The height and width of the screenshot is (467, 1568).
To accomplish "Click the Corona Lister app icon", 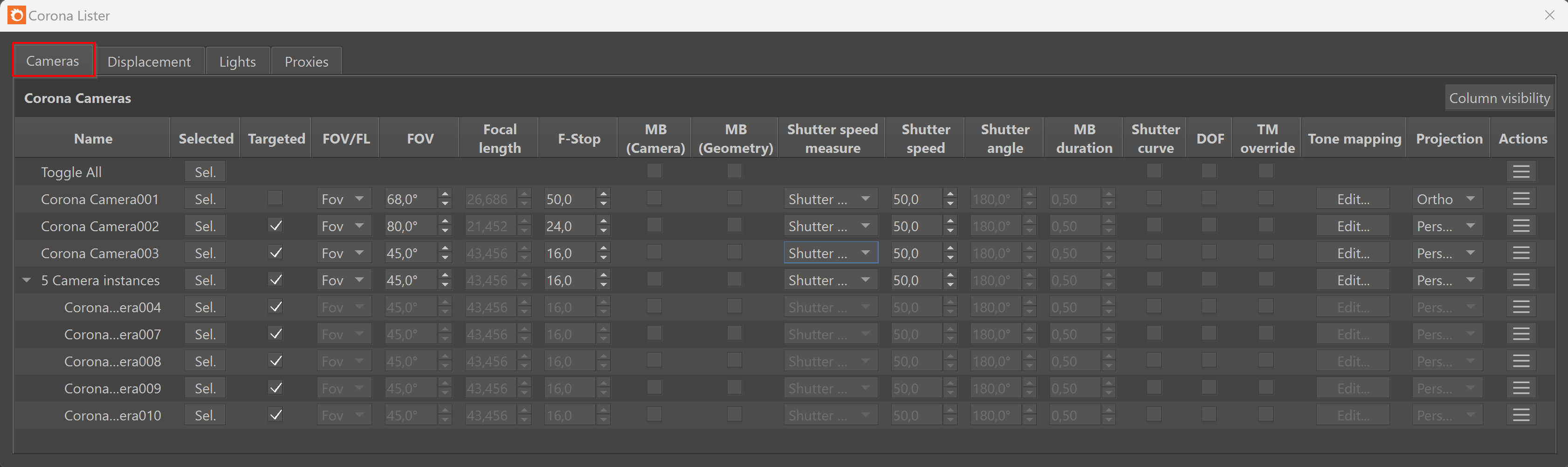I will coord(16,15).
